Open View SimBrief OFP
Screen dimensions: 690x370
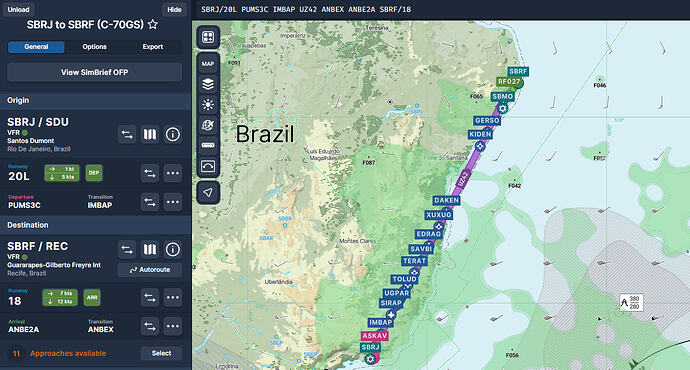click(x=95, y=72)
